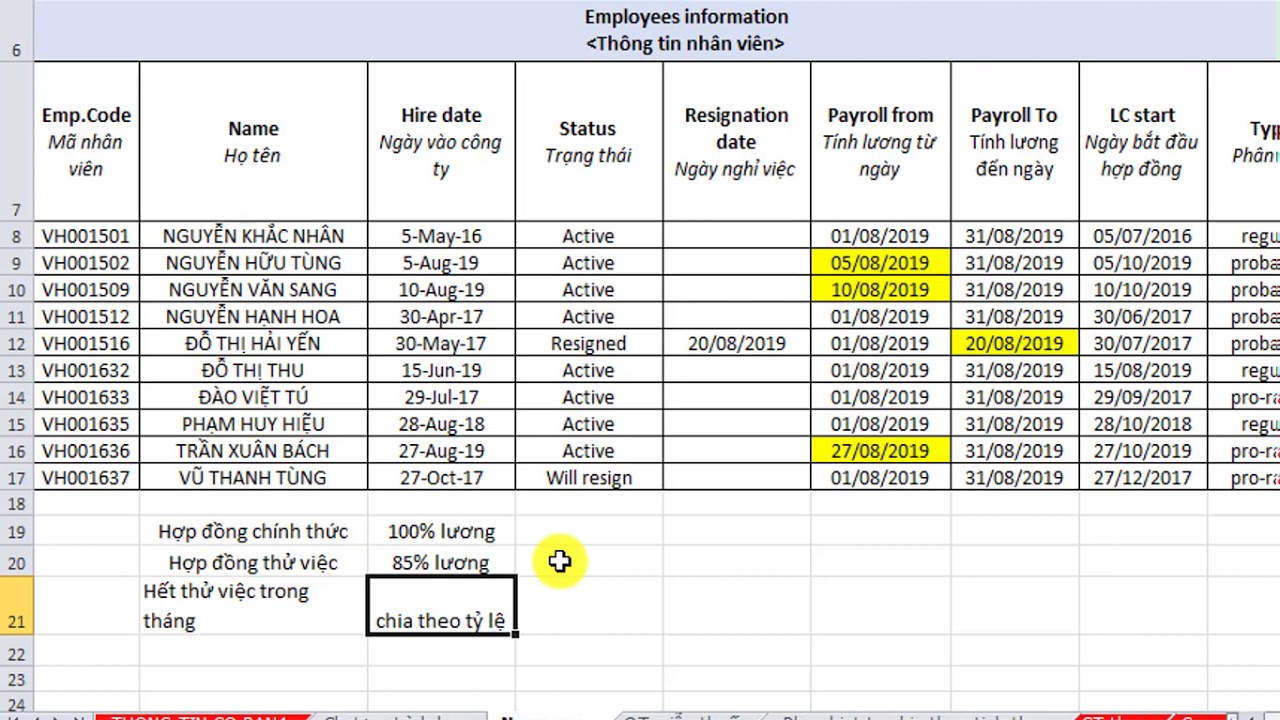Select LC start date 27/12/2017

click(x=1142, y=478)
